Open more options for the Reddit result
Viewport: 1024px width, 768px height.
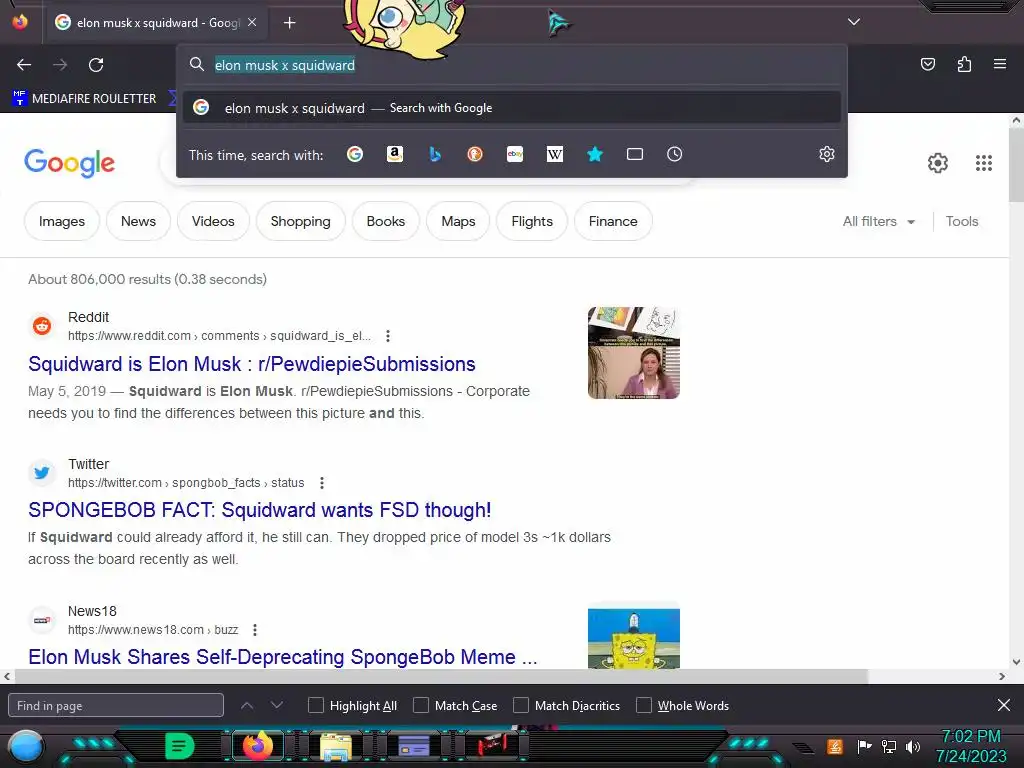pos(388,336)
